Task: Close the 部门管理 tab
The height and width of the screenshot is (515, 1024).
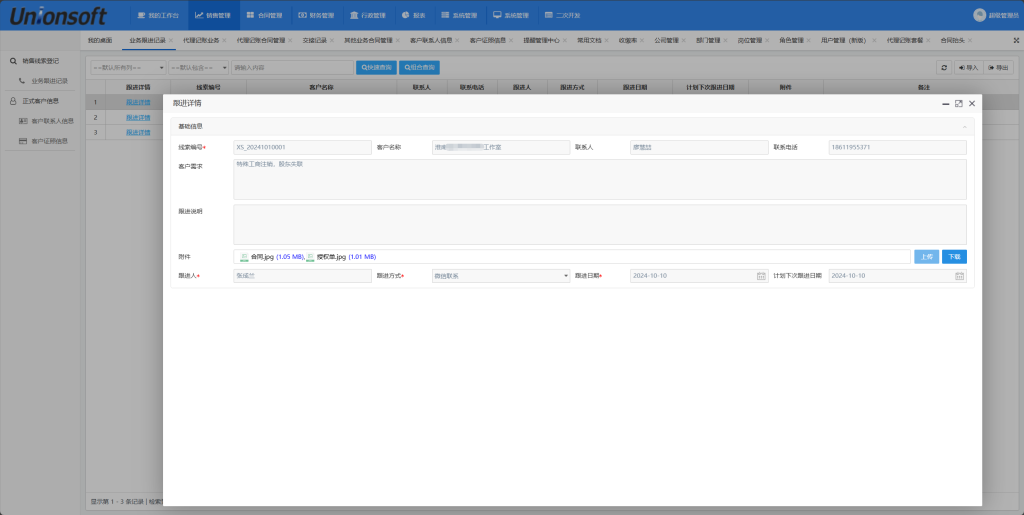Action: point(726,40)
